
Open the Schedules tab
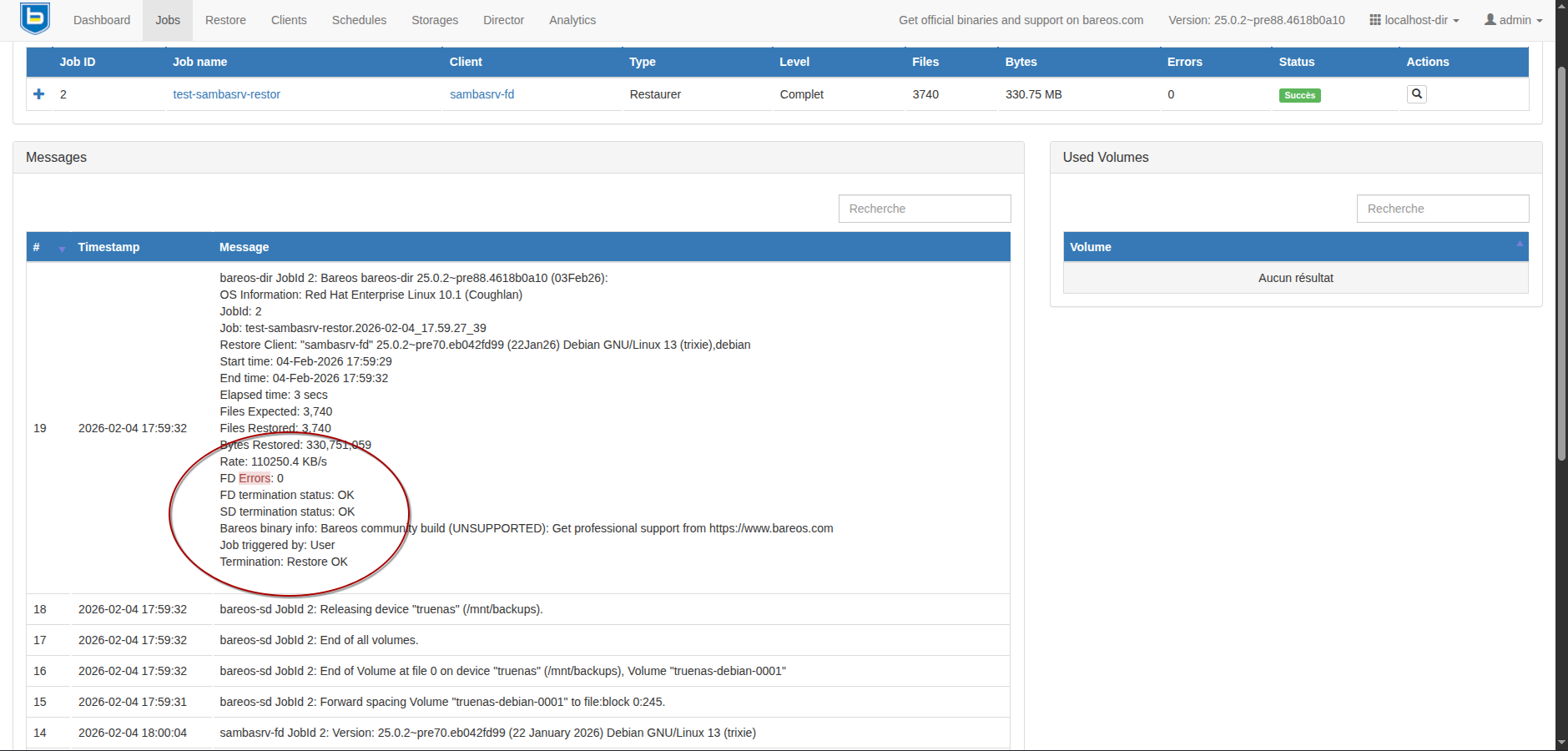(x=359, y=20)
